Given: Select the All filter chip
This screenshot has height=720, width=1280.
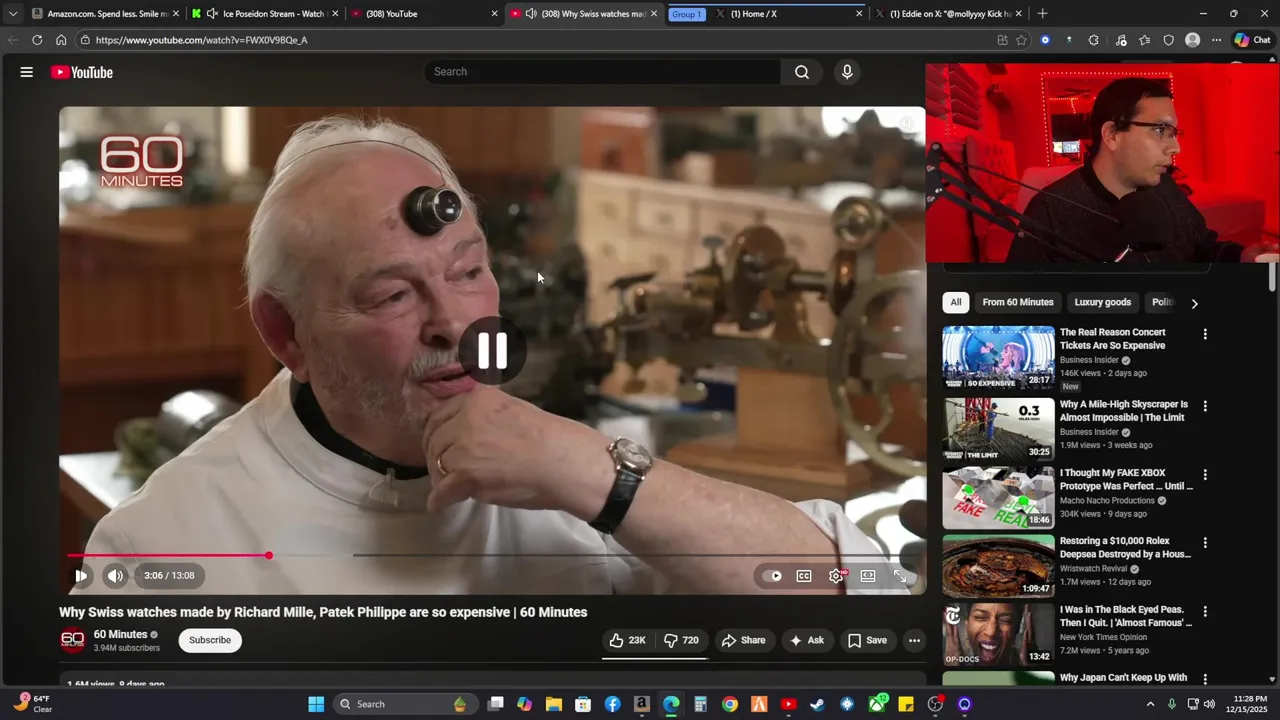Looking at the screenshot, I should pyautogui.click(x=956, y=302).
